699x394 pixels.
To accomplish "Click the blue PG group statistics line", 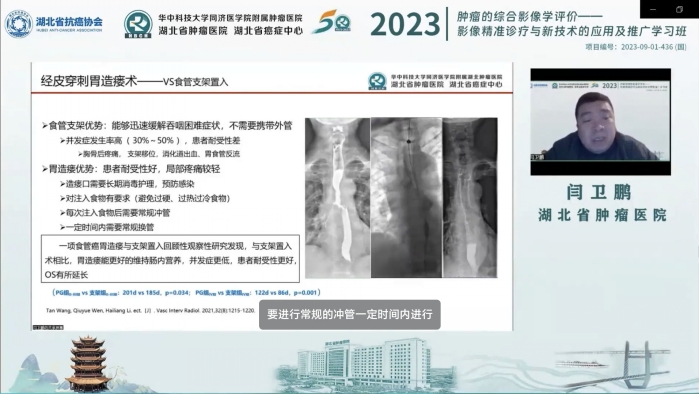I will (186, 293).
